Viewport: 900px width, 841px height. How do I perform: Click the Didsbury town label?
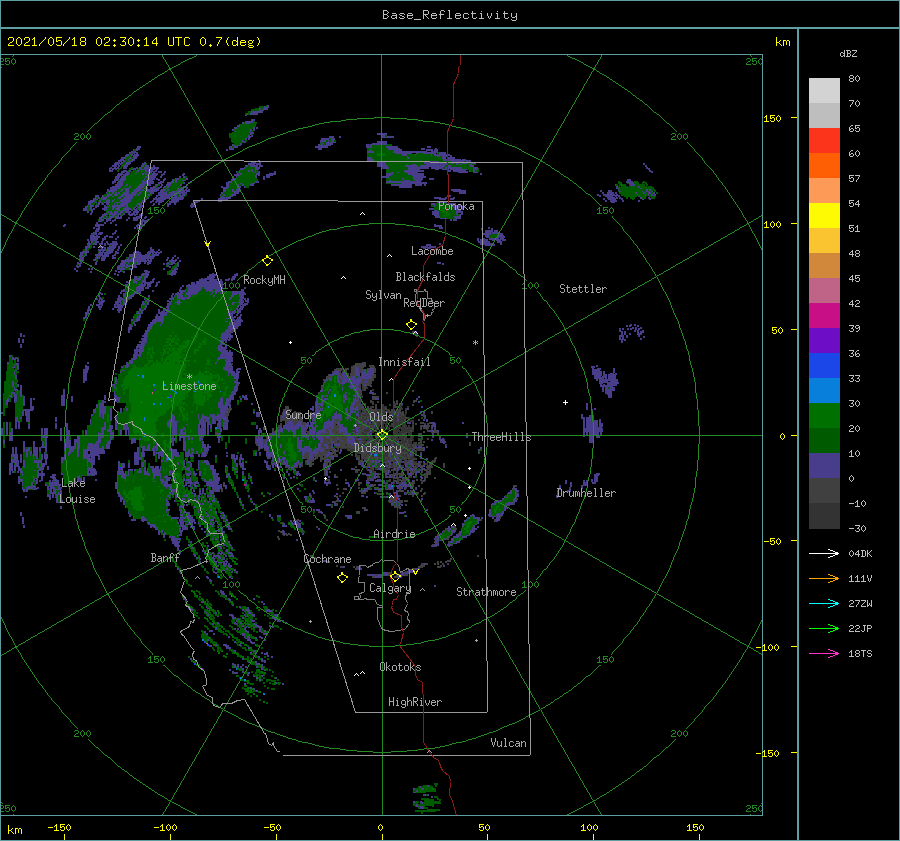(378, 448)
